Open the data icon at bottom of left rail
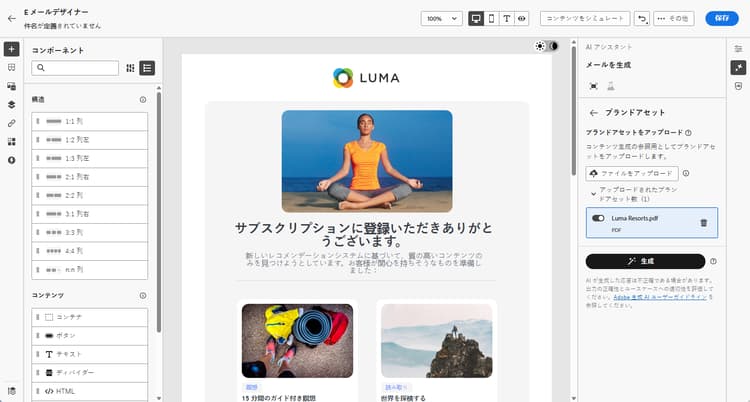The image size is (750, 402). click(x=11, y=391)
